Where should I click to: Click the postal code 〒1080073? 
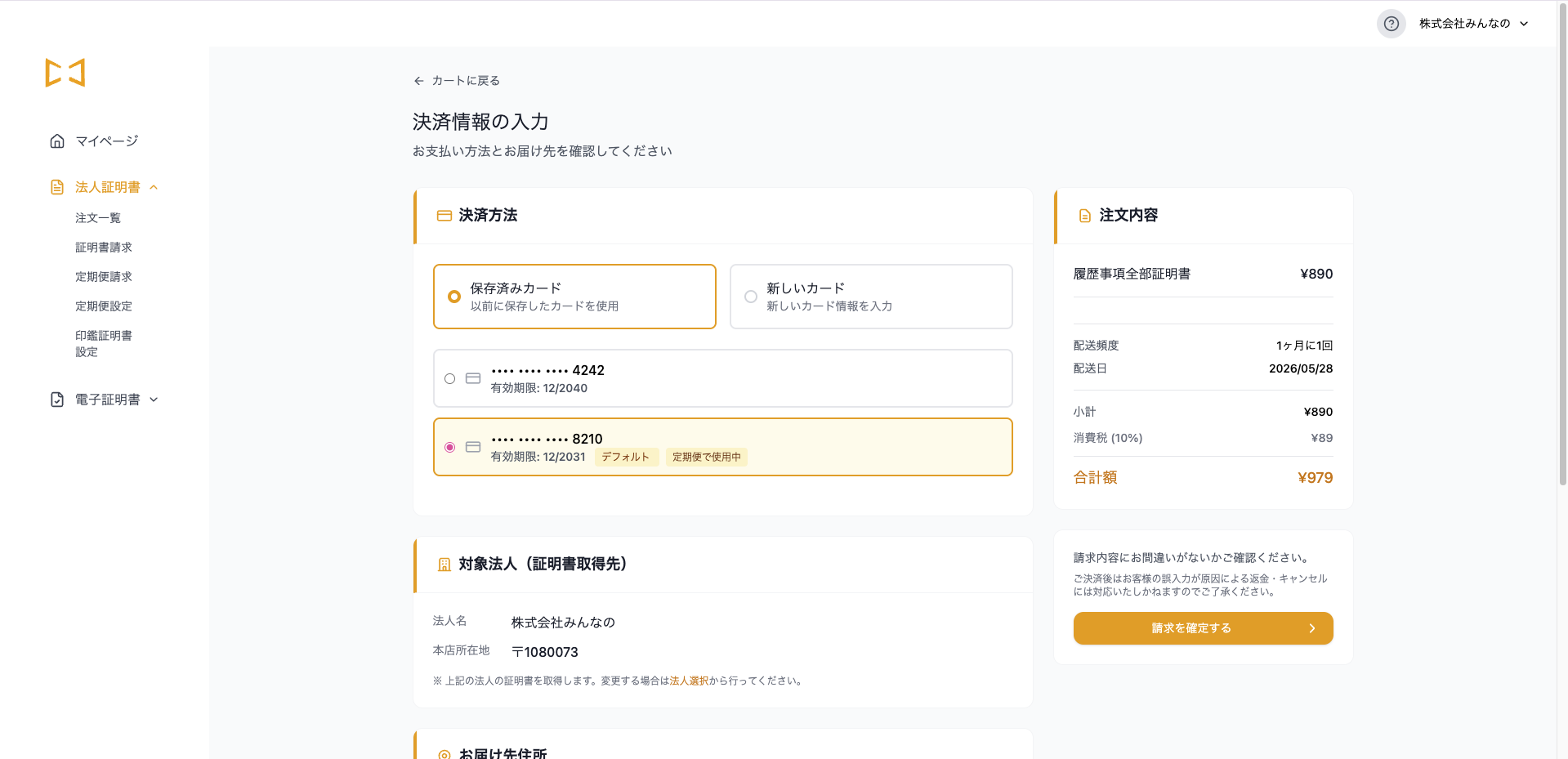(x=545, y=652)
